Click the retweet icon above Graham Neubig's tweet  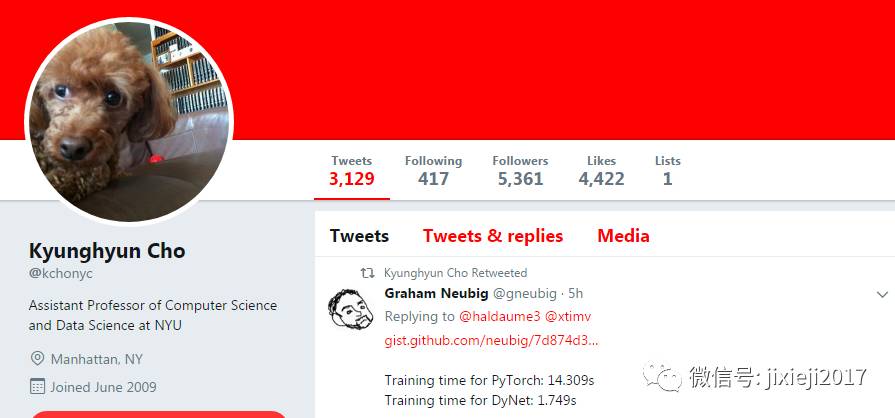tap(368, 273)
